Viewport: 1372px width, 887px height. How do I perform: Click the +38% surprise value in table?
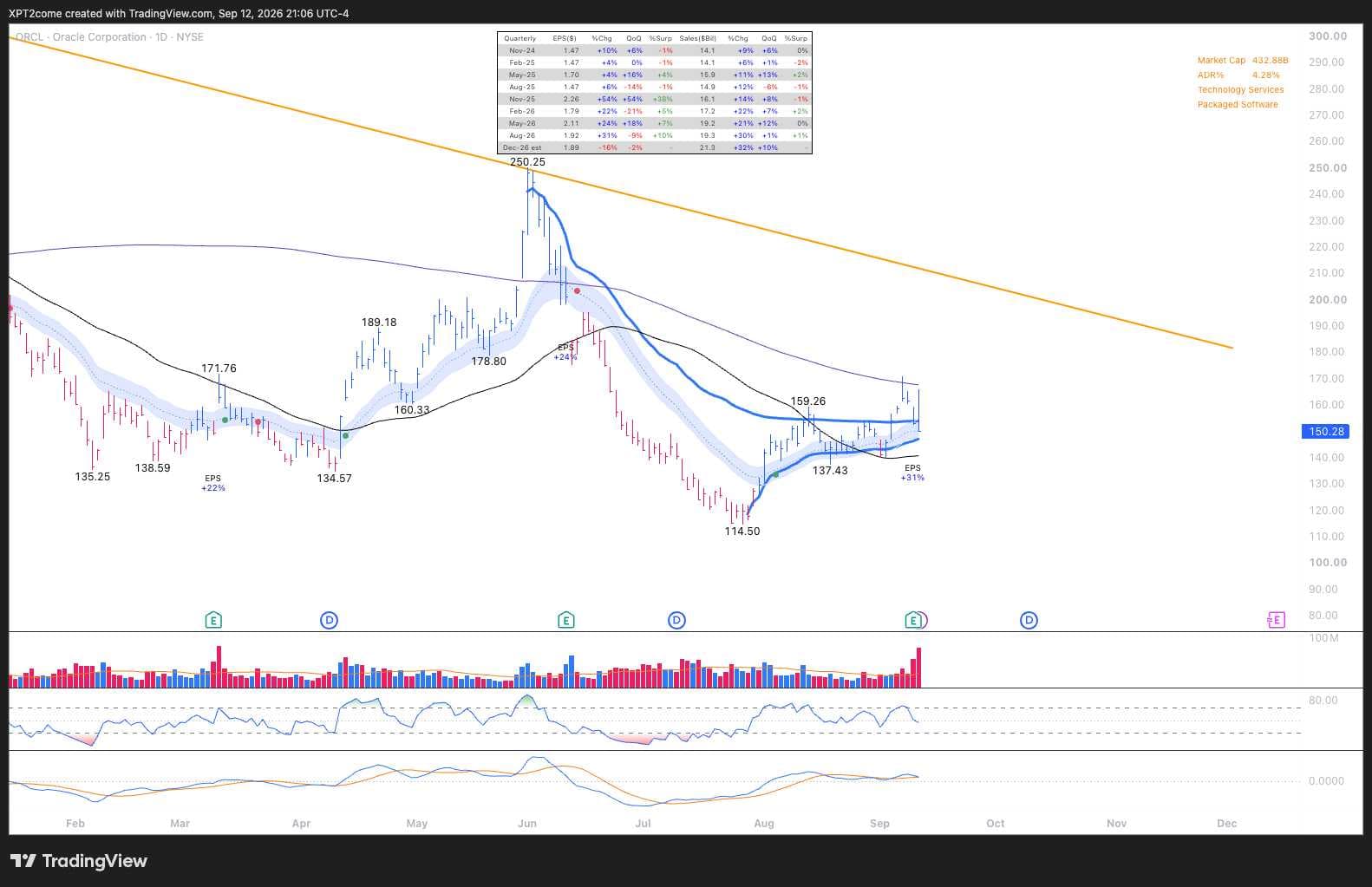[x=663, y=100]
